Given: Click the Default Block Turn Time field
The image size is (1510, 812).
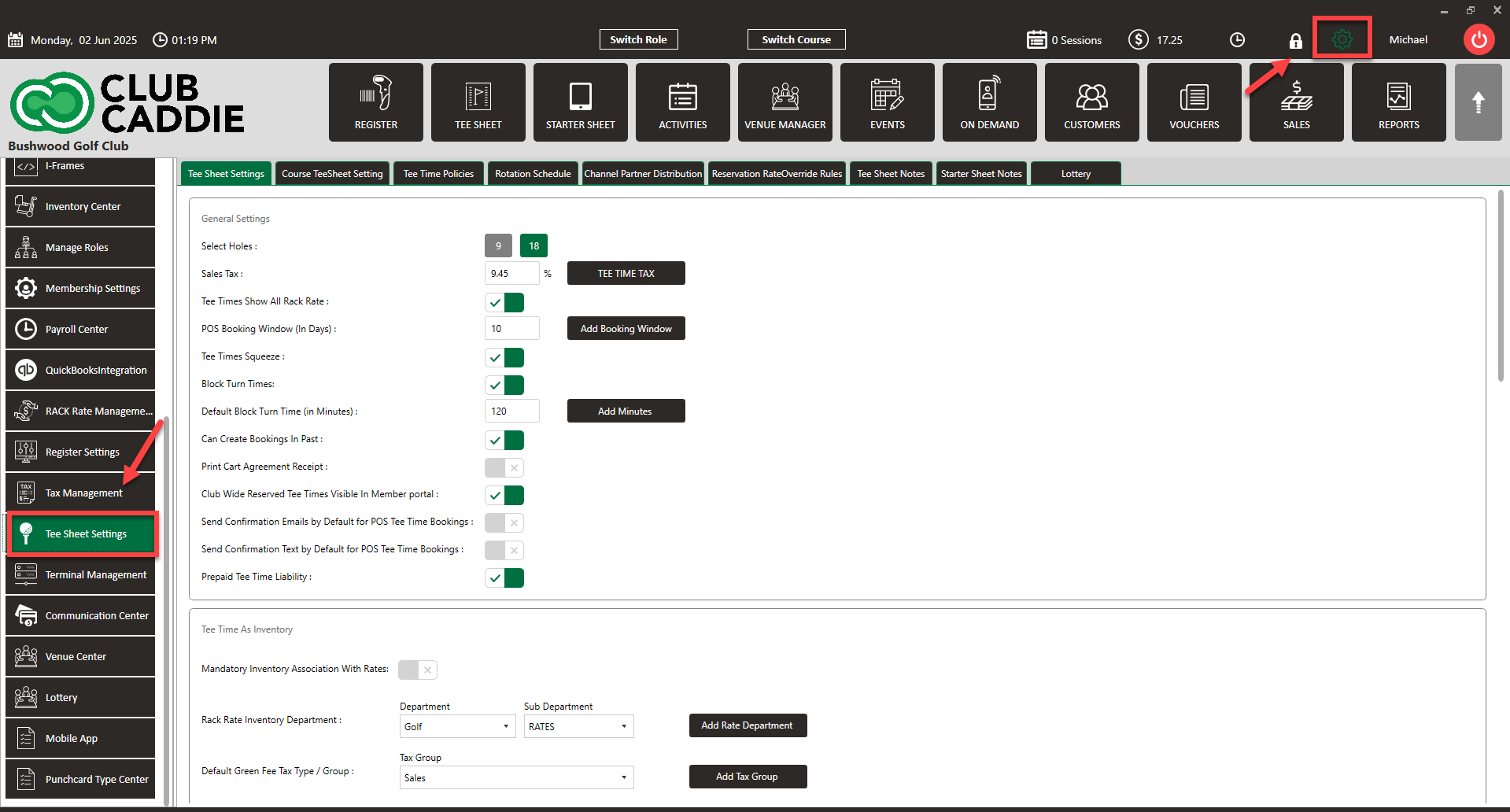Looking at the screenshot, I should pyautogui.click(x=512, y=411).
